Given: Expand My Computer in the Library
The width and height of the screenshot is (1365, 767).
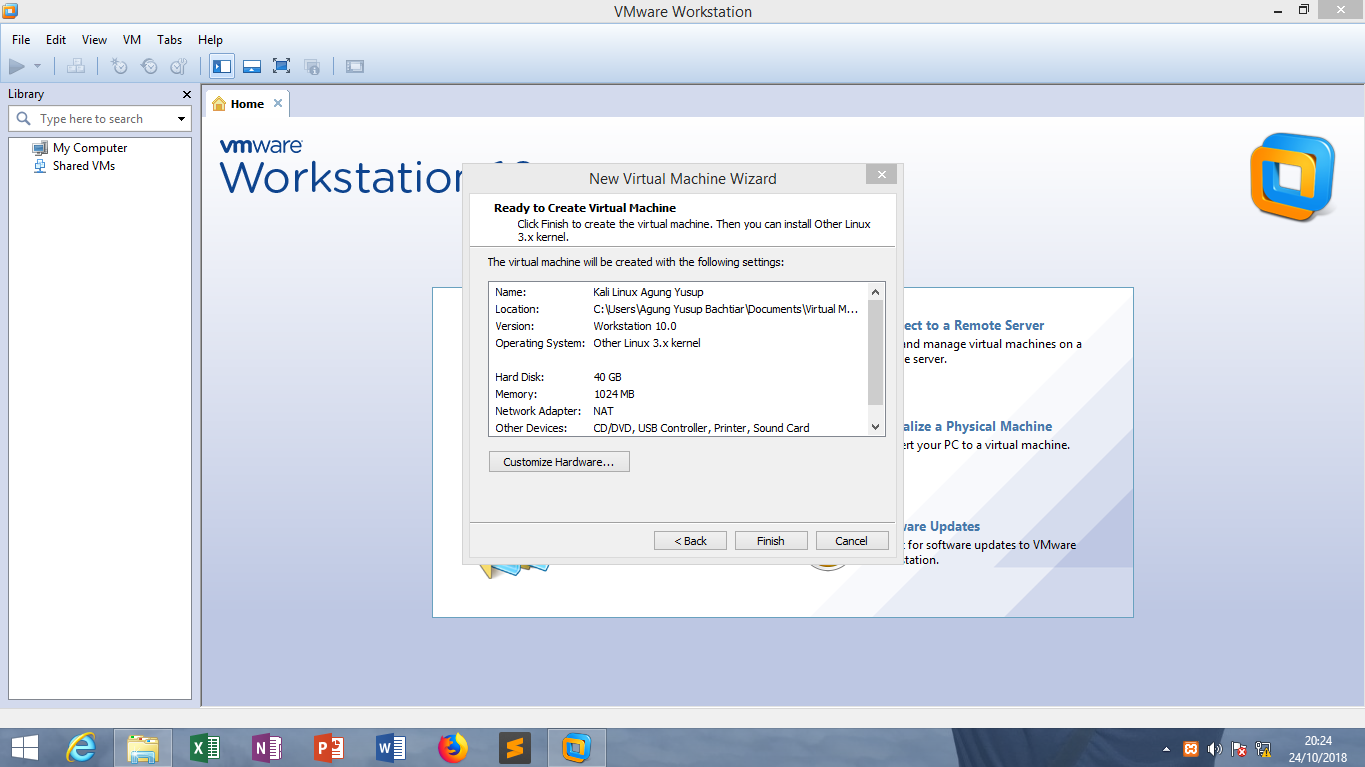Looking at the screenshot, I should (89, 147).
